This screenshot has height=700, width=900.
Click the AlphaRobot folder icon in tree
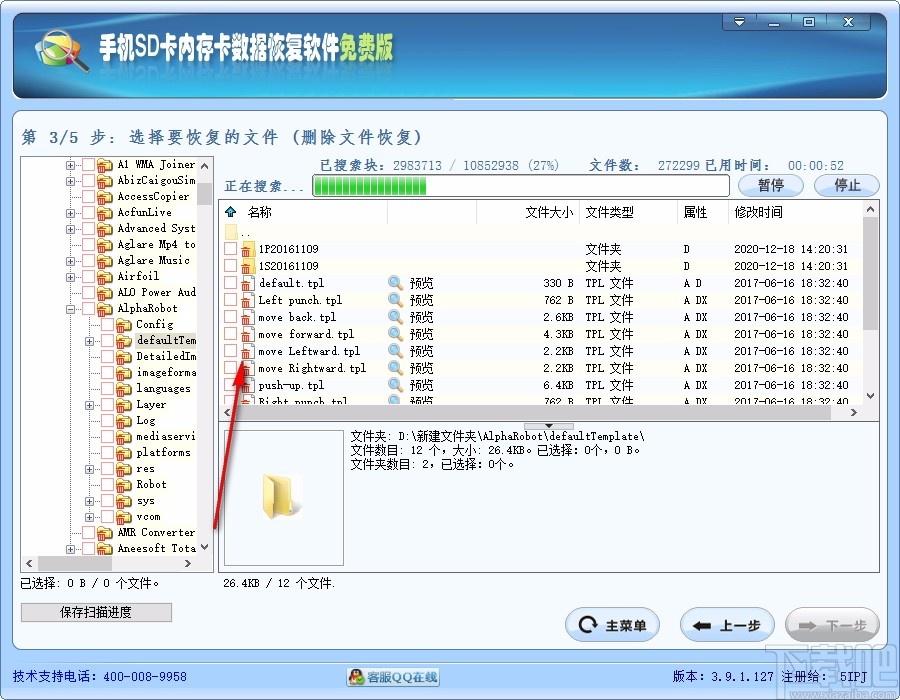click(104, 309)
